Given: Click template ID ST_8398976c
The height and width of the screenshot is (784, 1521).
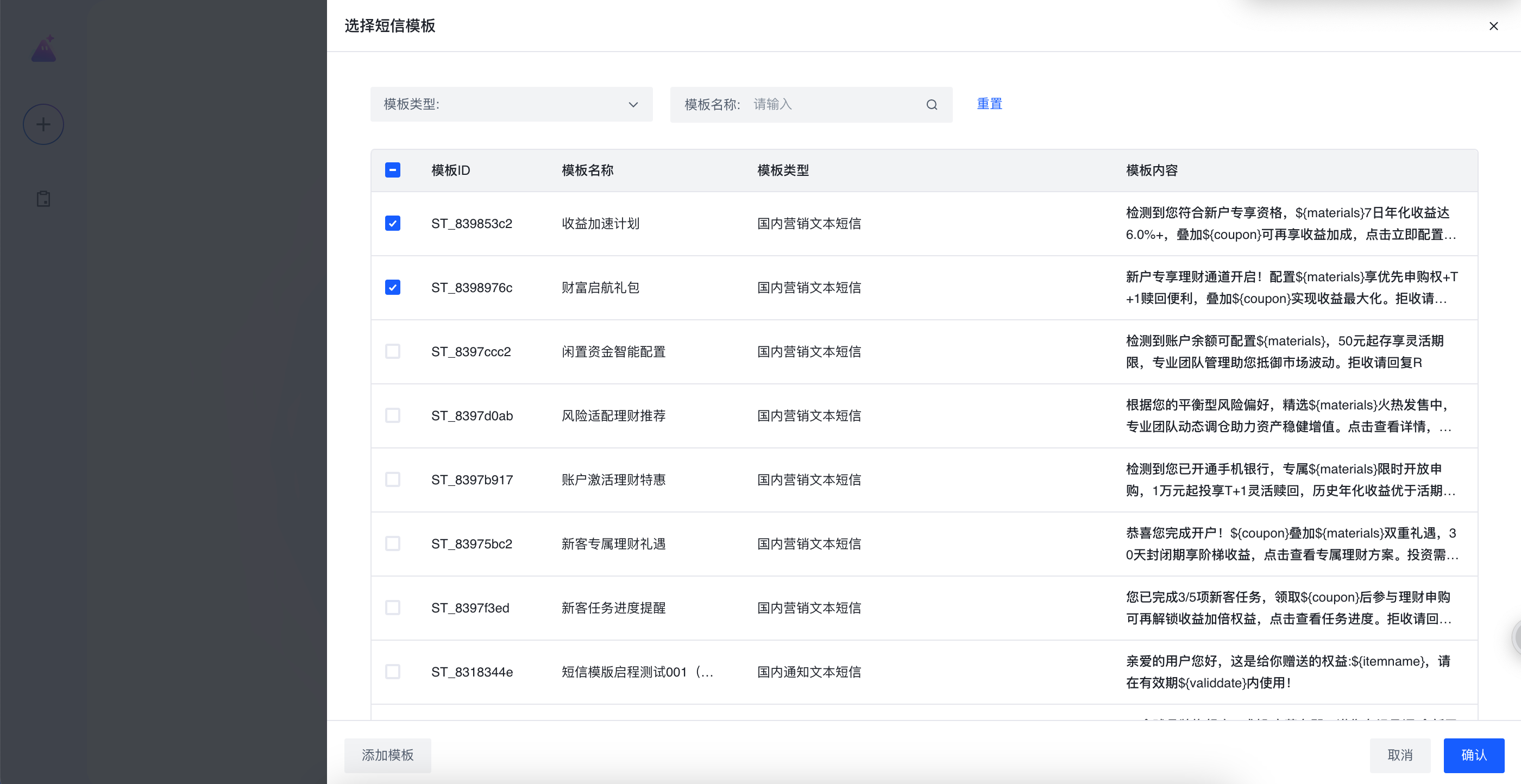Looking at the screenshot, I should 472,288.
